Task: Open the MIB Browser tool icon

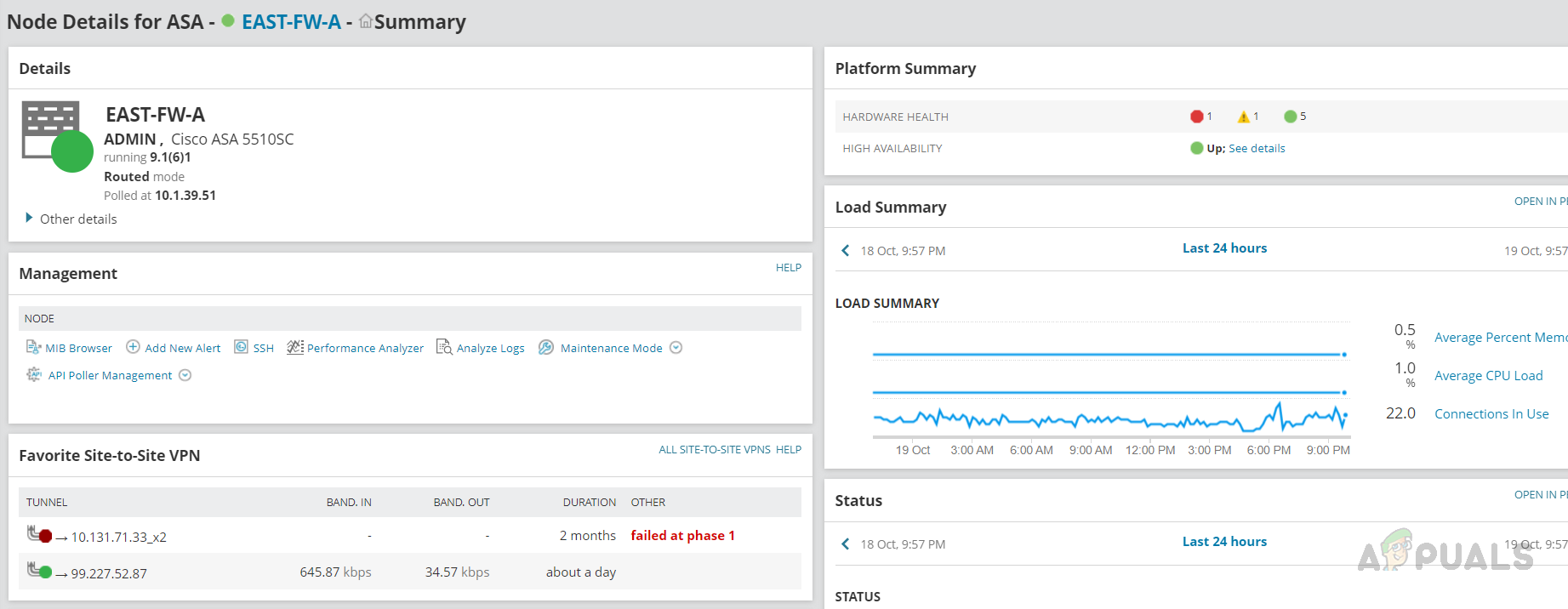Action: click(33, 347)
